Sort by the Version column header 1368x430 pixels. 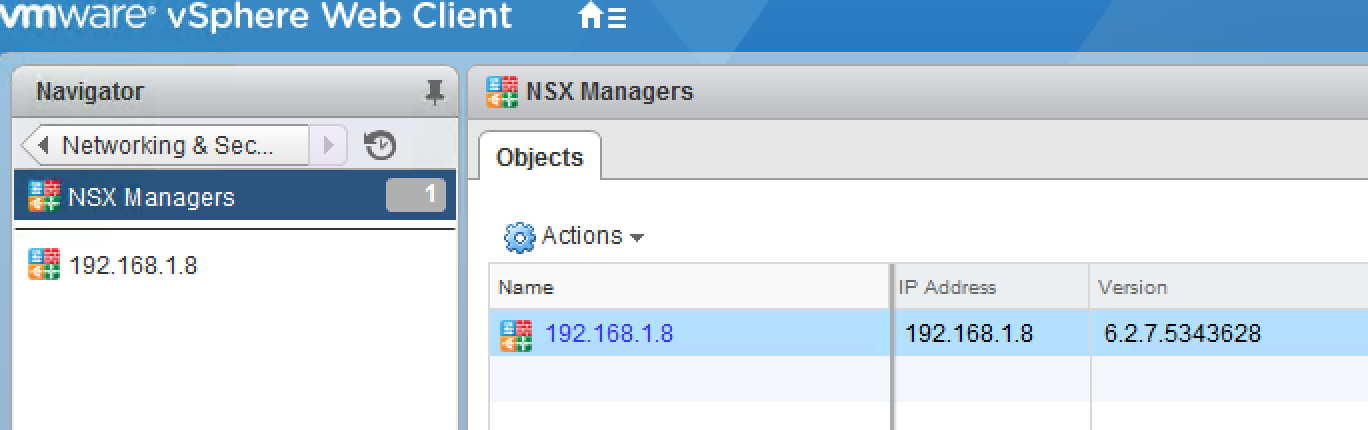[1229, 287]
